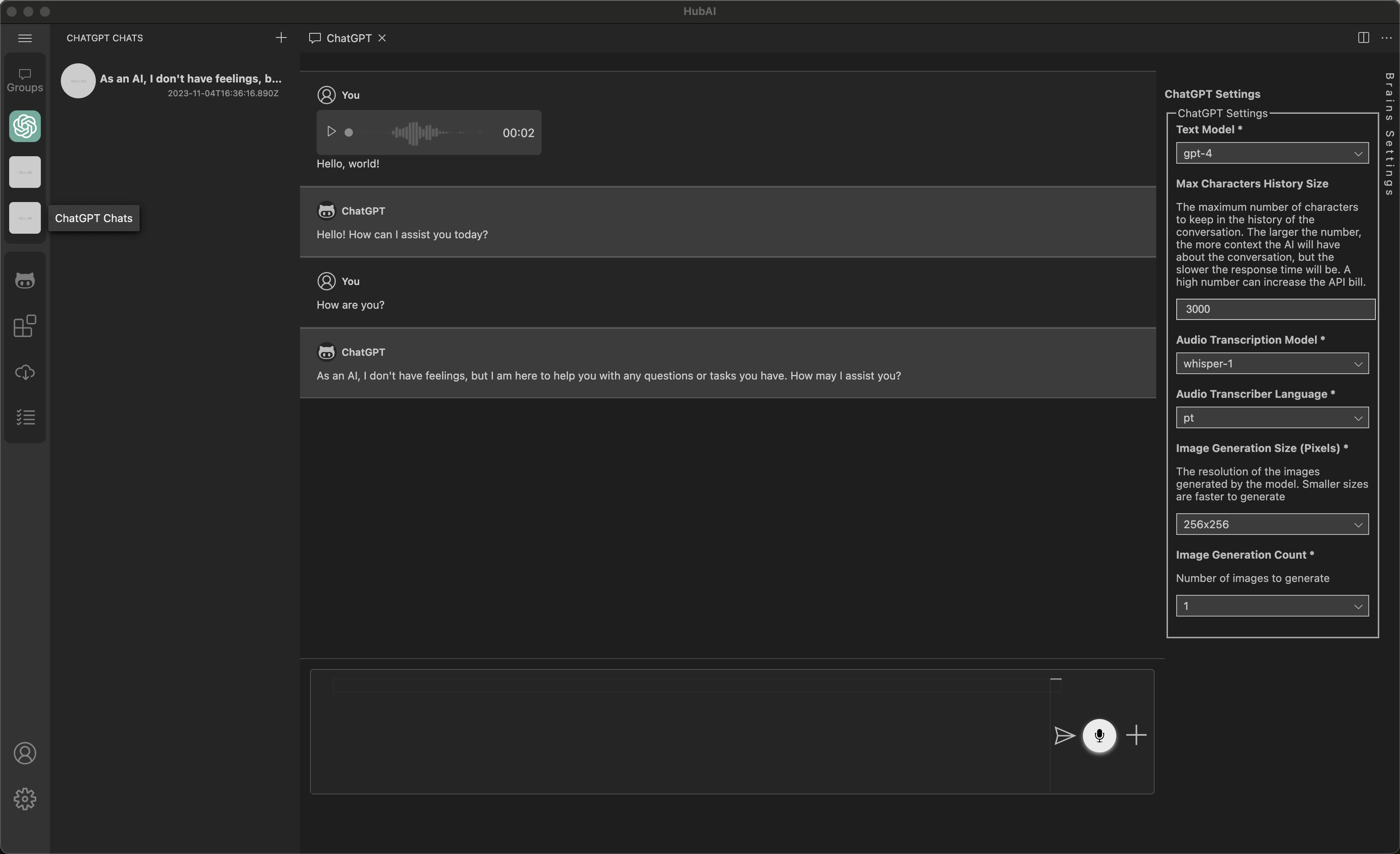Open the user account icon
Image resolution: width=1400 pixels, height=854 pixels.
pos(25,753)
